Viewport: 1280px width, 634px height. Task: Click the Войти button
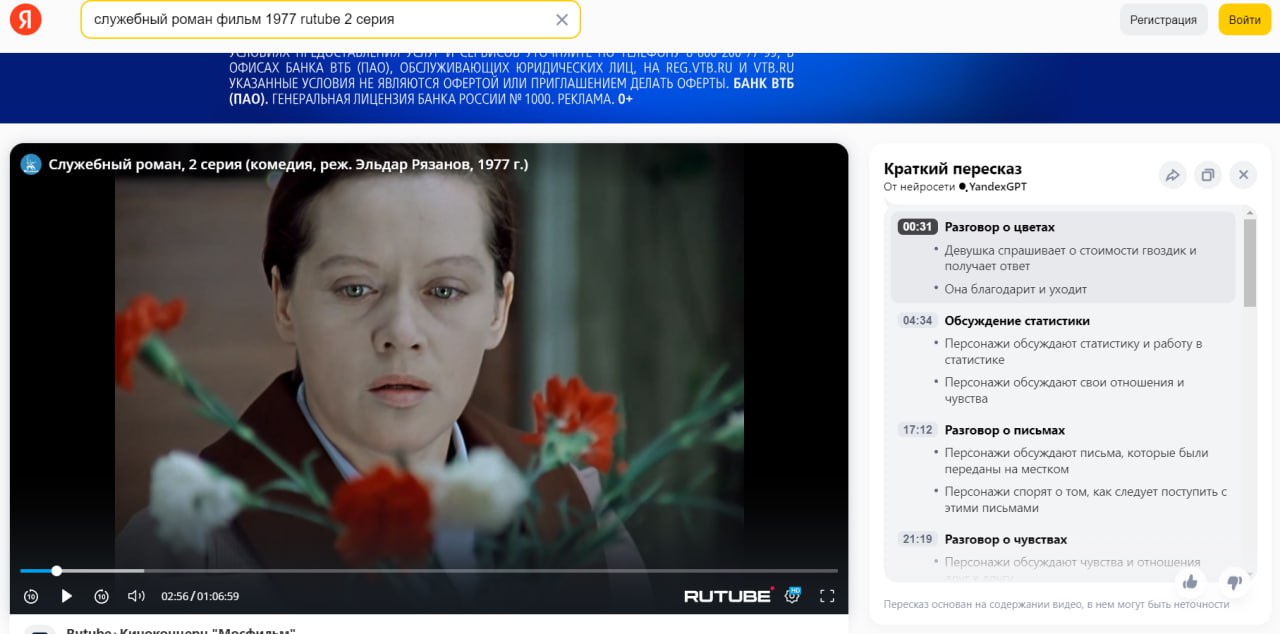coord(1244,20)
